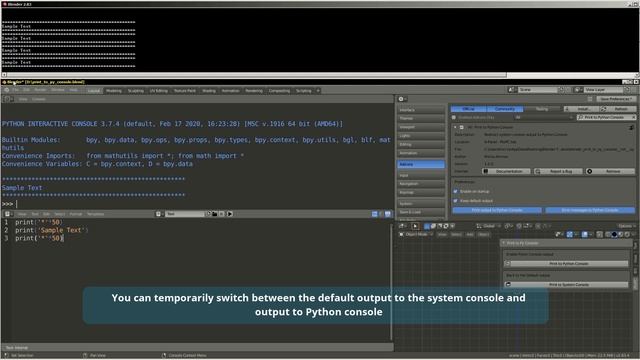Click the Remove add-on button
The width and height of the screenshot is (640, 360).
coord(611,171)
